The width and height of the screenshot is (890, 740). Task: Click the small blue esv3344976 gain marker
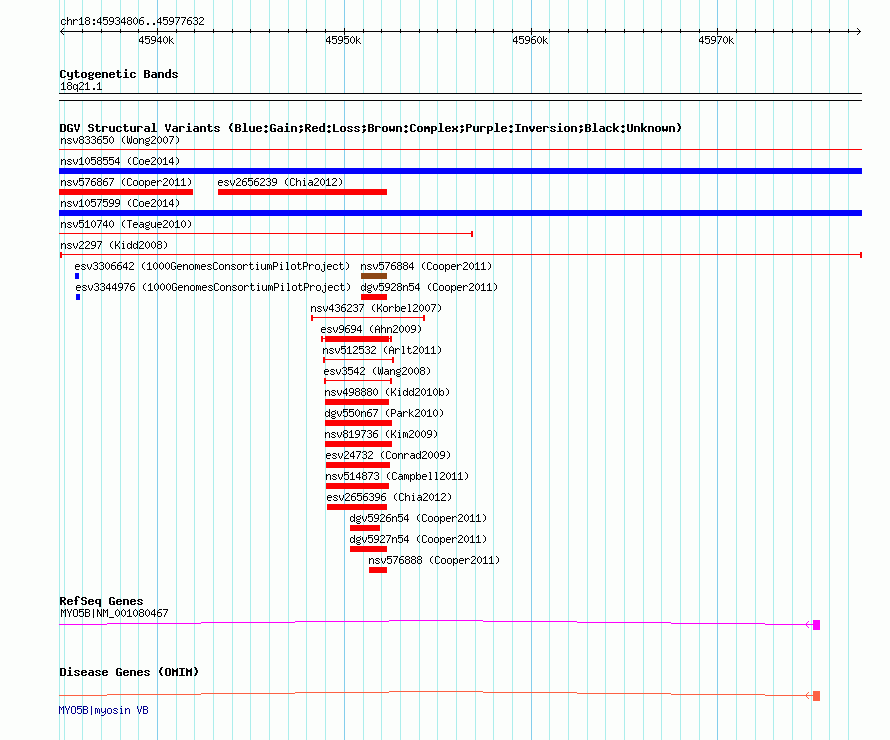(x=78, y=297)
